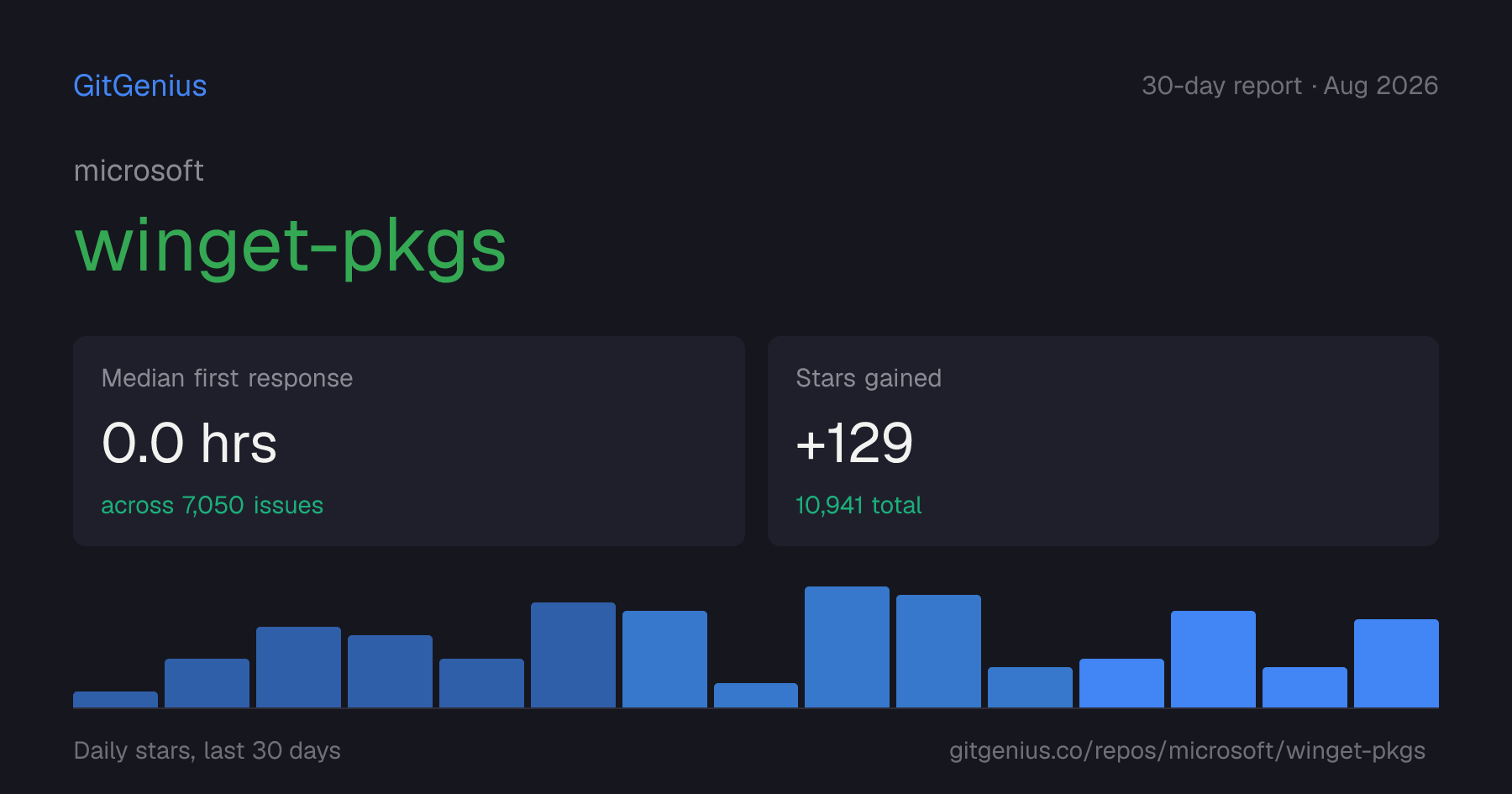The width and height of the screenshot is (1512, 794).
Task: Click the across 7,050 issues text
Action: pyautogui.click(x=212, y=505)
